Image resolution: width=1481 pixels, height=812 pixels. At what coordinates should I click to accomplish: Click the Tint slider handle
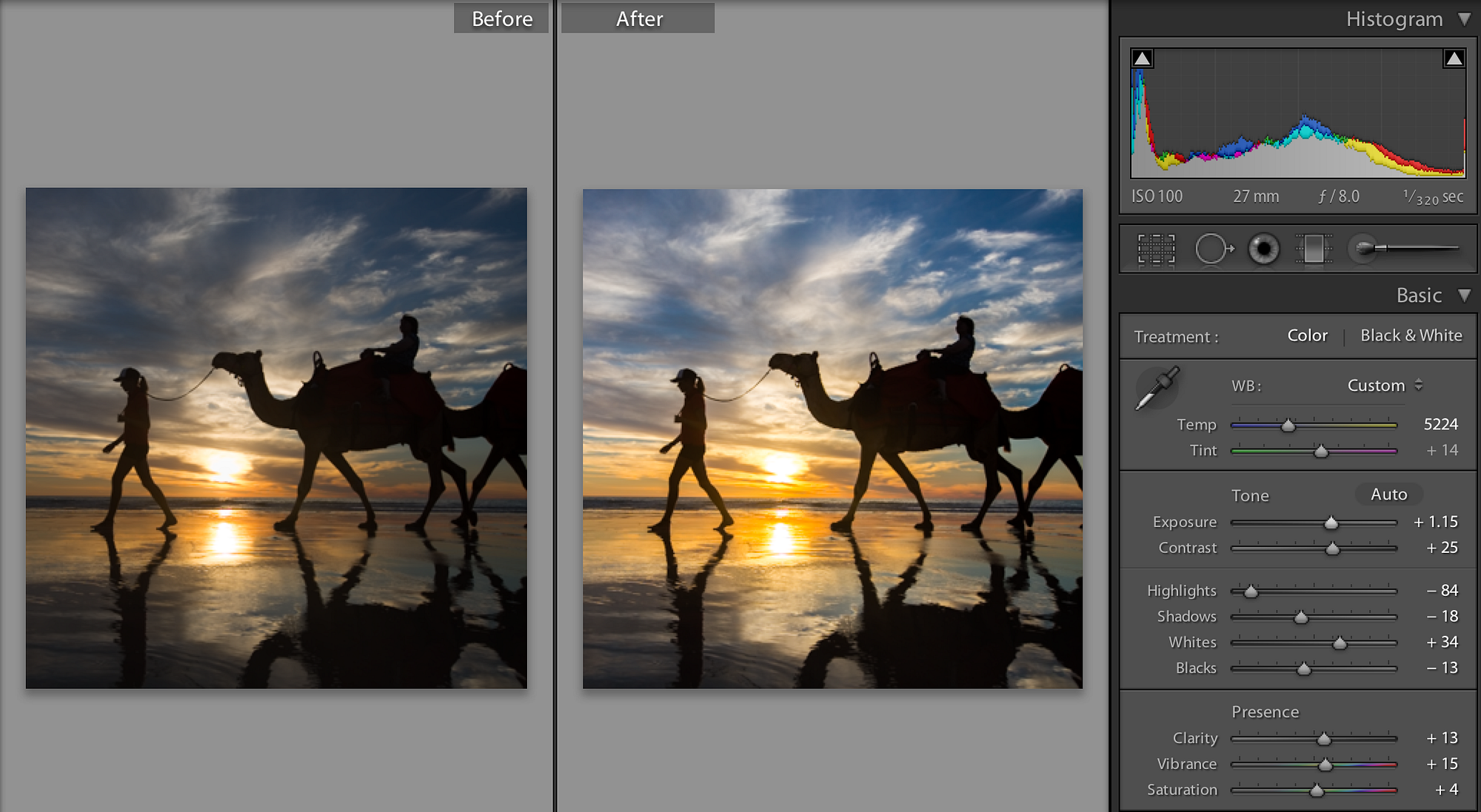coord(1321,451)
